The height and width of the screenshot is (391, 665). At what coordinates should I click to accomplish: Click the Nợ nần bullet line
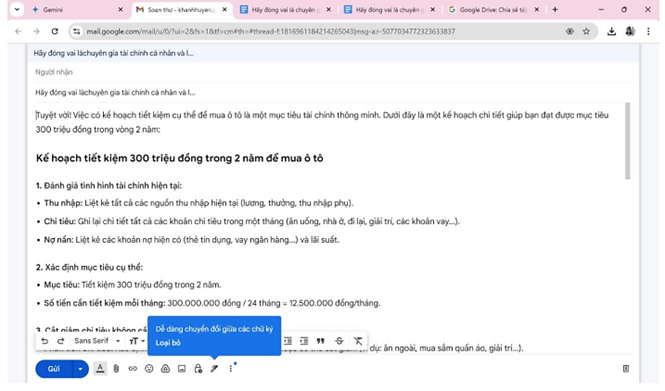coord(191,240)
